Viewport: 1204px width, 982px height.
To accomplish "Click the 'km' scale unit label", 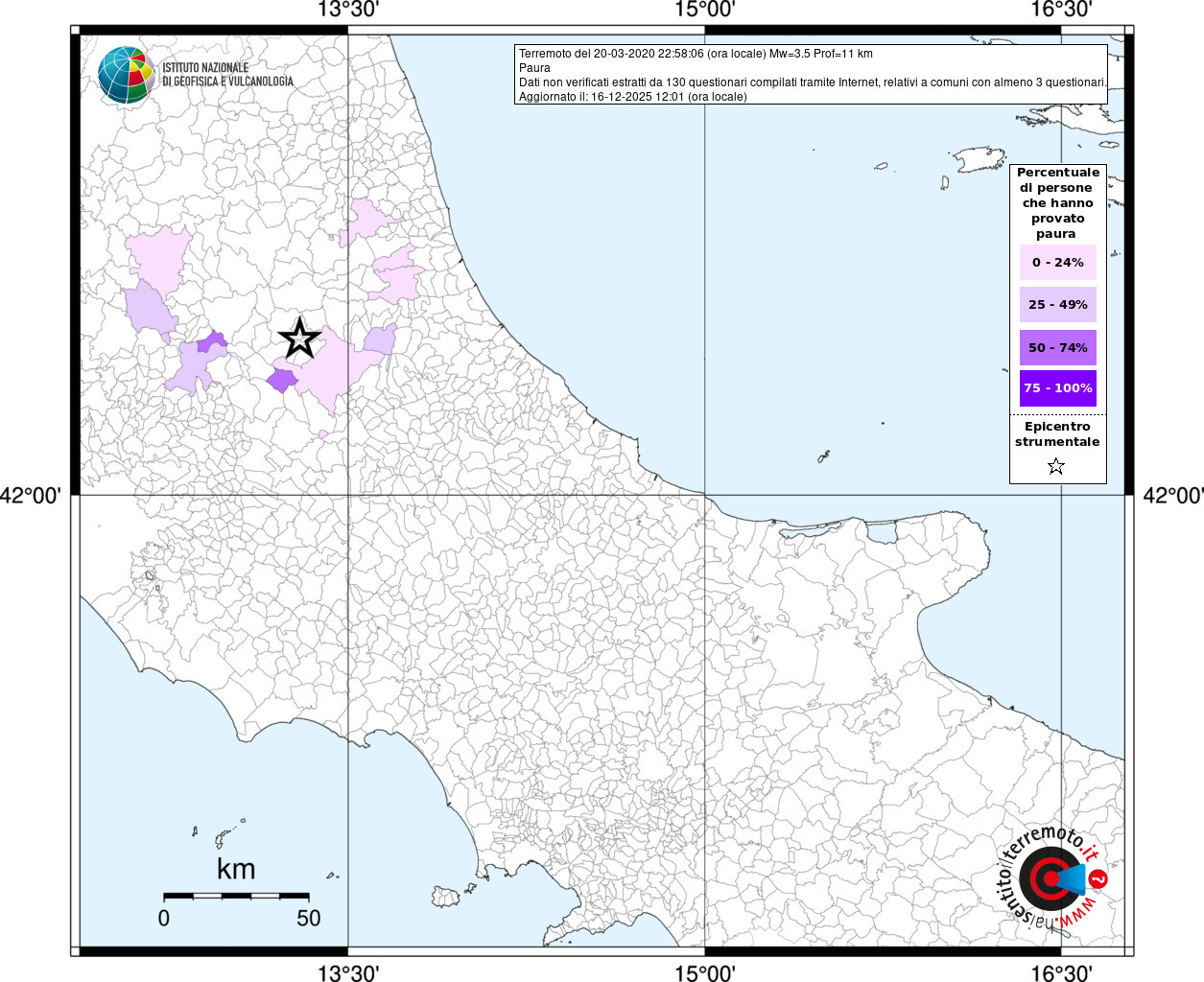I will (236, 869).
